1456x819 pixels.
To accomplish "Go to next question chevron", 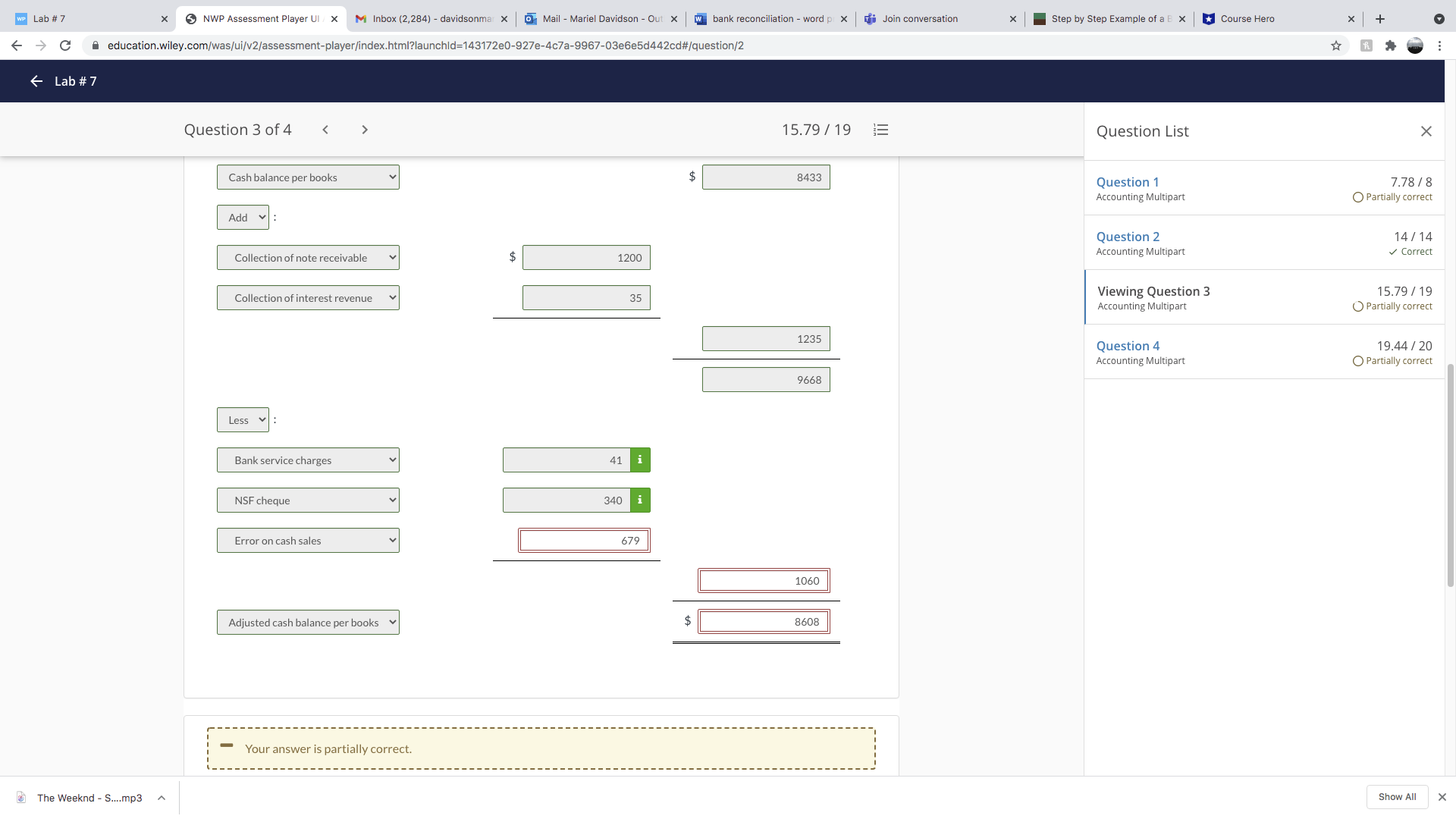I will click(x=365, y=130).
